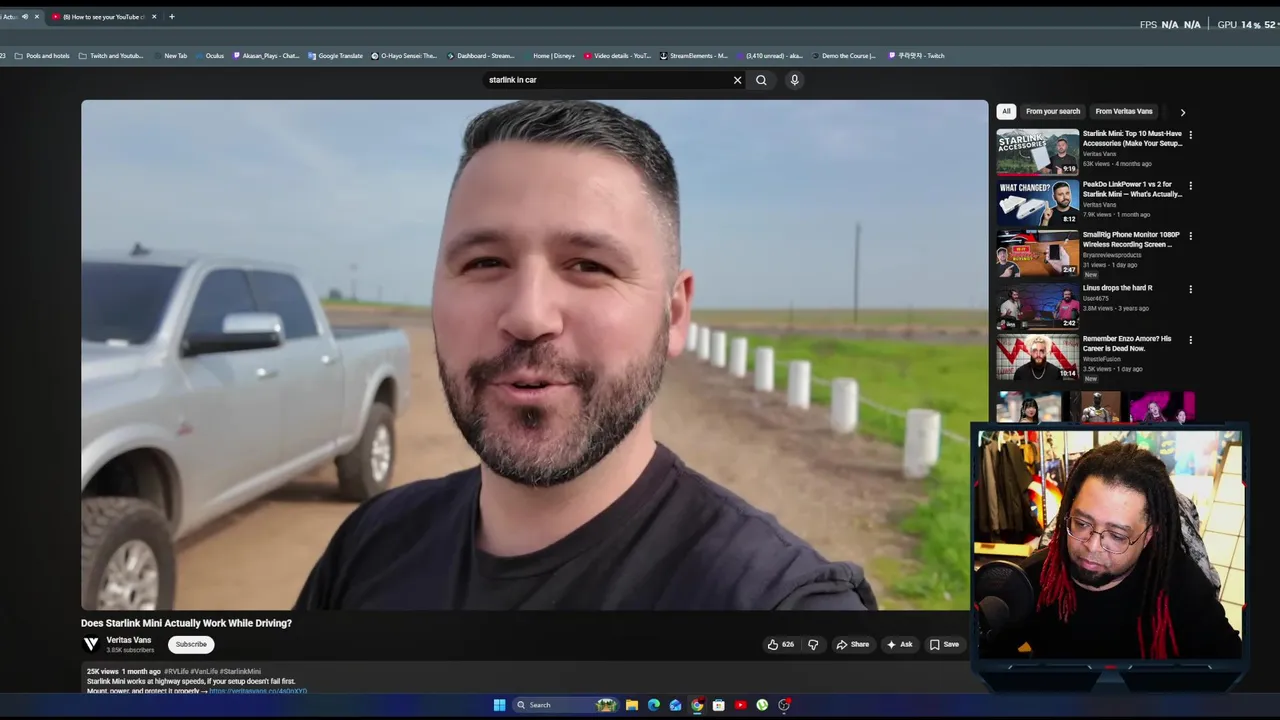Open Linus drops the hard R thumbnail
The image size is (1280, 720).
(x=1037, y=306)
